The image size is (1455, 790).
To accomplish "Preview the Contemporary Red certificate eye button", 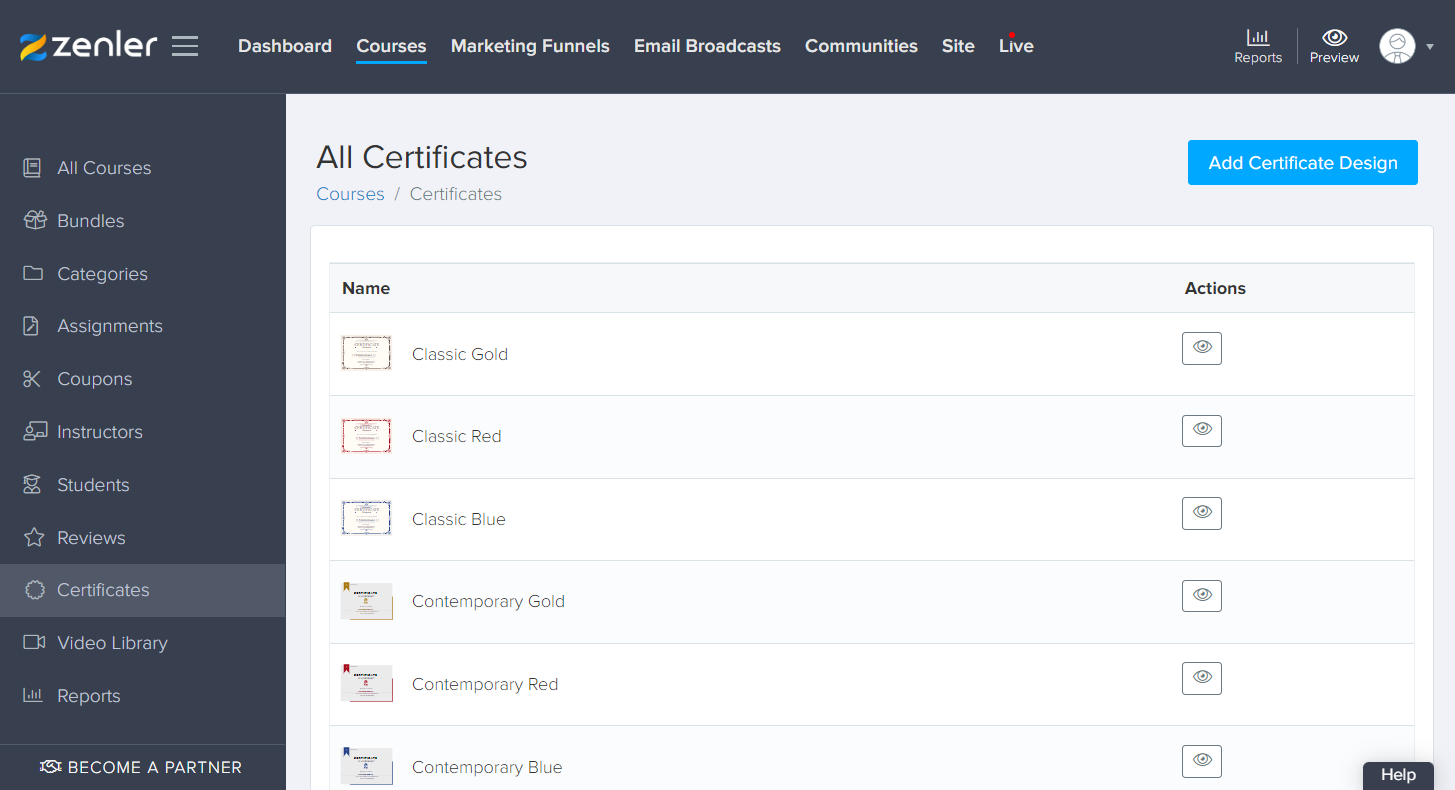I will (1202, 678).
